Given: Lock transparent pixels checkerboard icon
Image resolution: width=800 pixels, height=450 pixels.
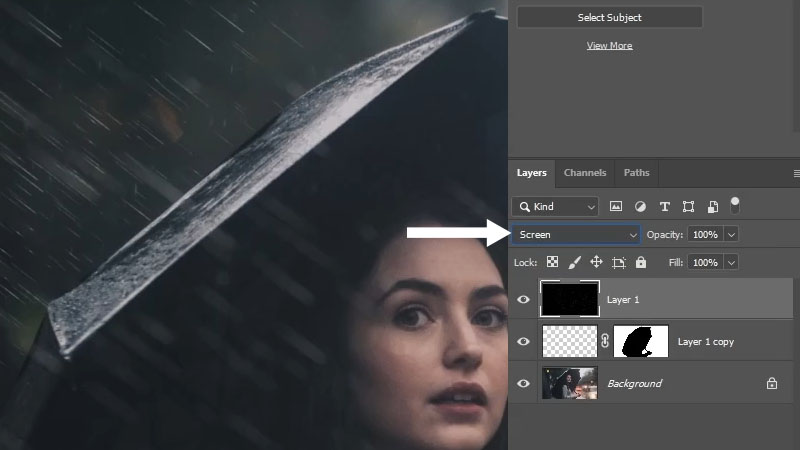Looking at the screenshot, I should 552,262.
